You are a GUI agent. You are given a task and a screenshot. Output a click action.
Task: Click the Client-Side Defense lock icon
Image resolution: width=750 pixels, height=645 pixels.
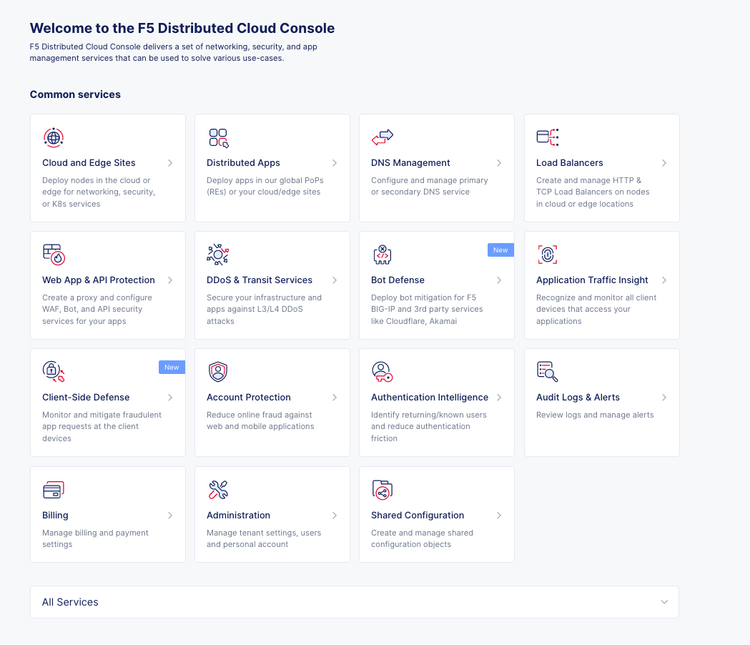pos(53,372)
